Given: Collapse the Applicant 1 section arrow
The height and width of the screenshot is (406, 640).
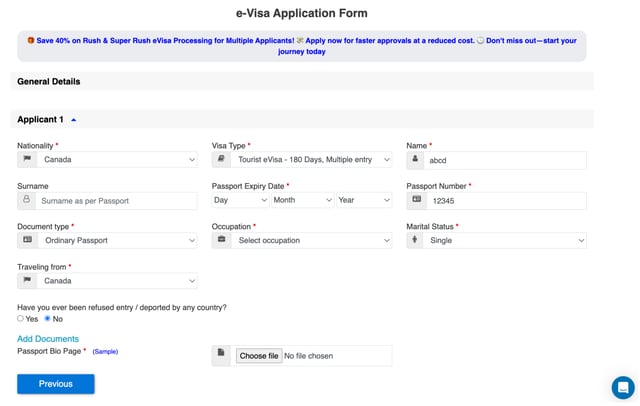Looking at the screenshot, I should (73, 120).
